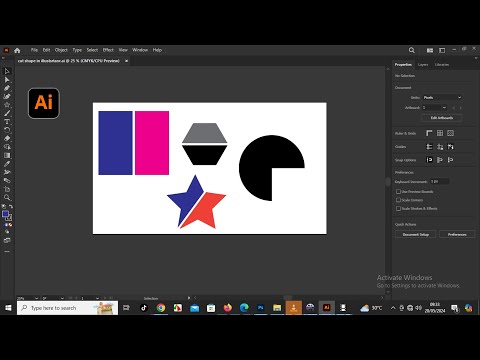Open the Window menu
This screenshot has width=480, height=360.
pyautogui.click(x=140, y=50)
